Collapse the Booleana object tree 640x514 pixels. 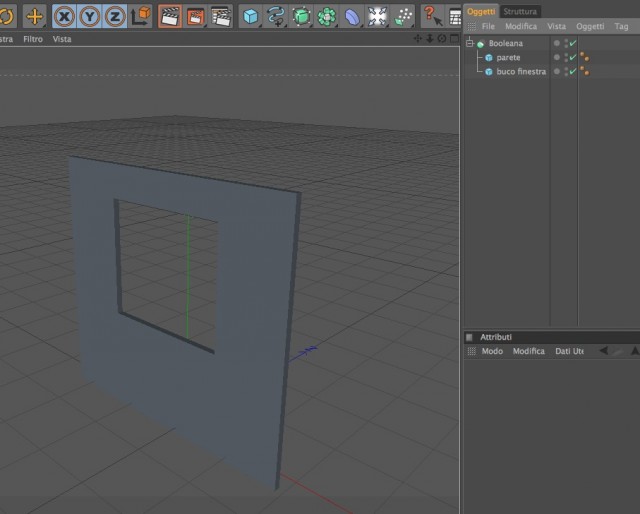tap(470, 43)
